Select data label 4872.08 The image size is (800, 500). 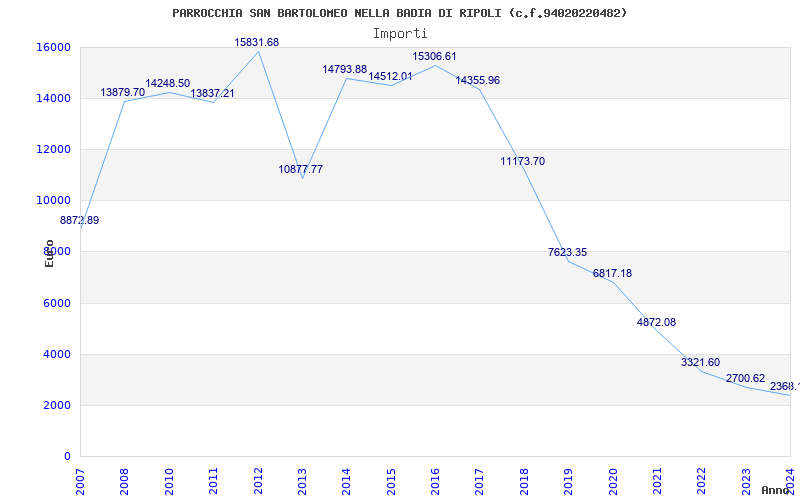[656, 322]
